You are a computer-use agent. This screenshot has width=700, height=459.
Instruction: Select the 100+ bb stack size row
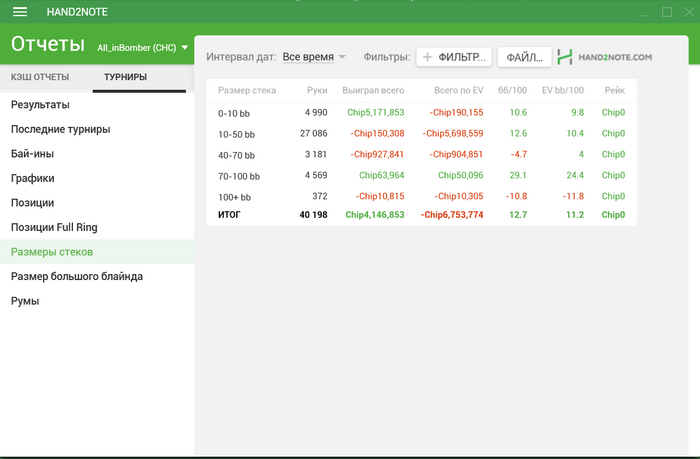click(x=421, y=196)
